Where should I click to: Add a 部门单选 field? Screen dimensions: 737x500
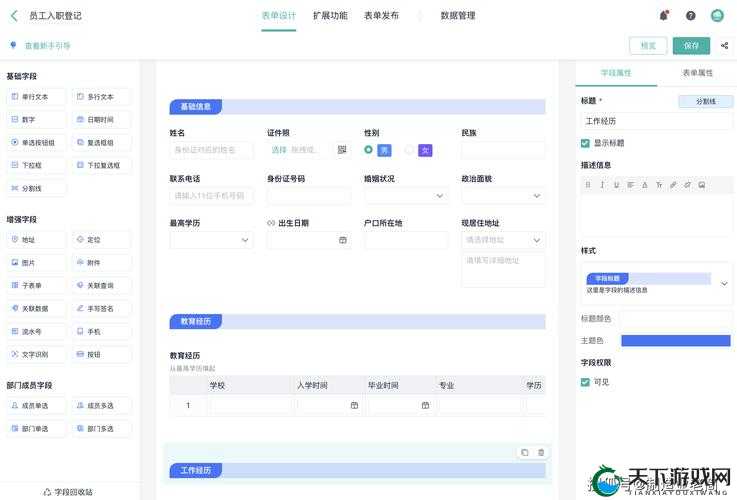coord(36,429)
